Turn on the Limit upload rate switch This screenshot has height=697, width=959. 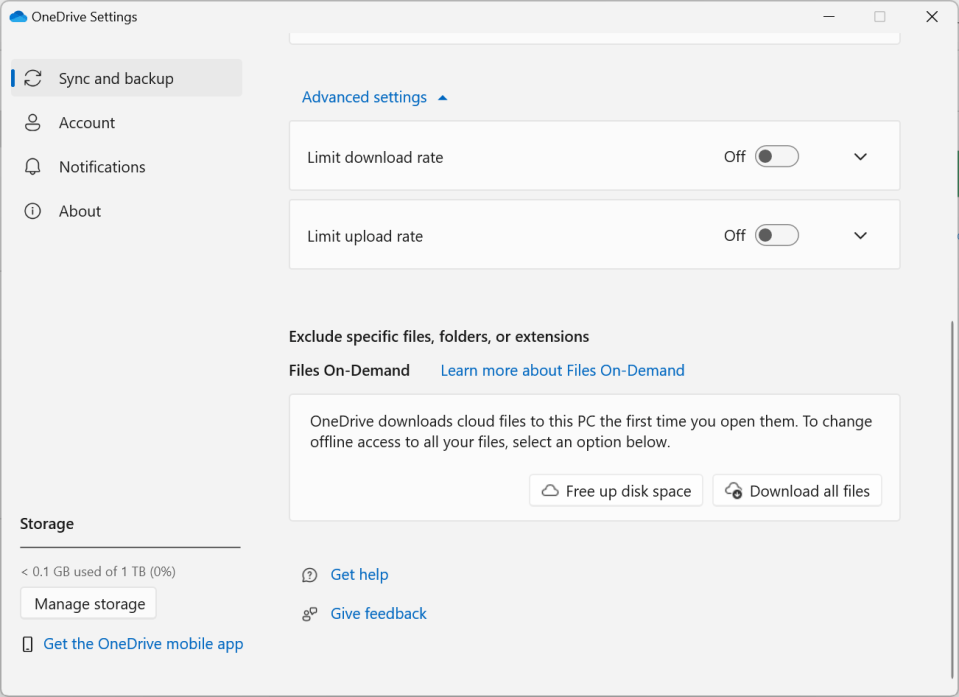pos(777,235)
